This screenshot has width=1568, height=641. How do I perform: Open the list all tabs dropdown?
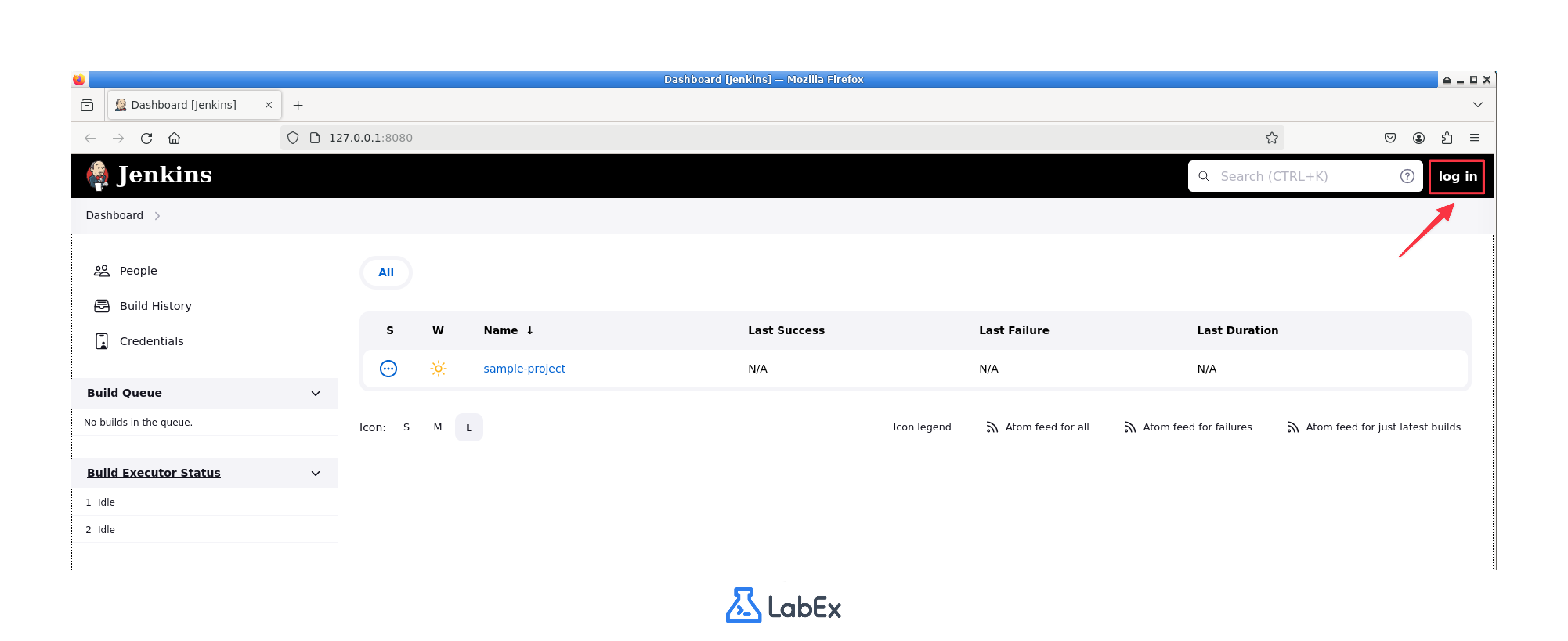(x=1477, y=104)
